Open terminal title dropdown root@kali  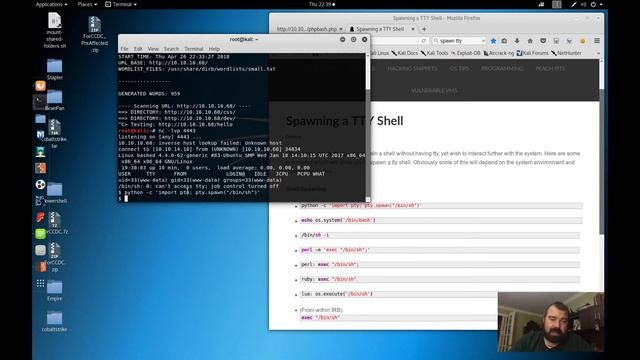pyautogui.click(x=244, y=40)
